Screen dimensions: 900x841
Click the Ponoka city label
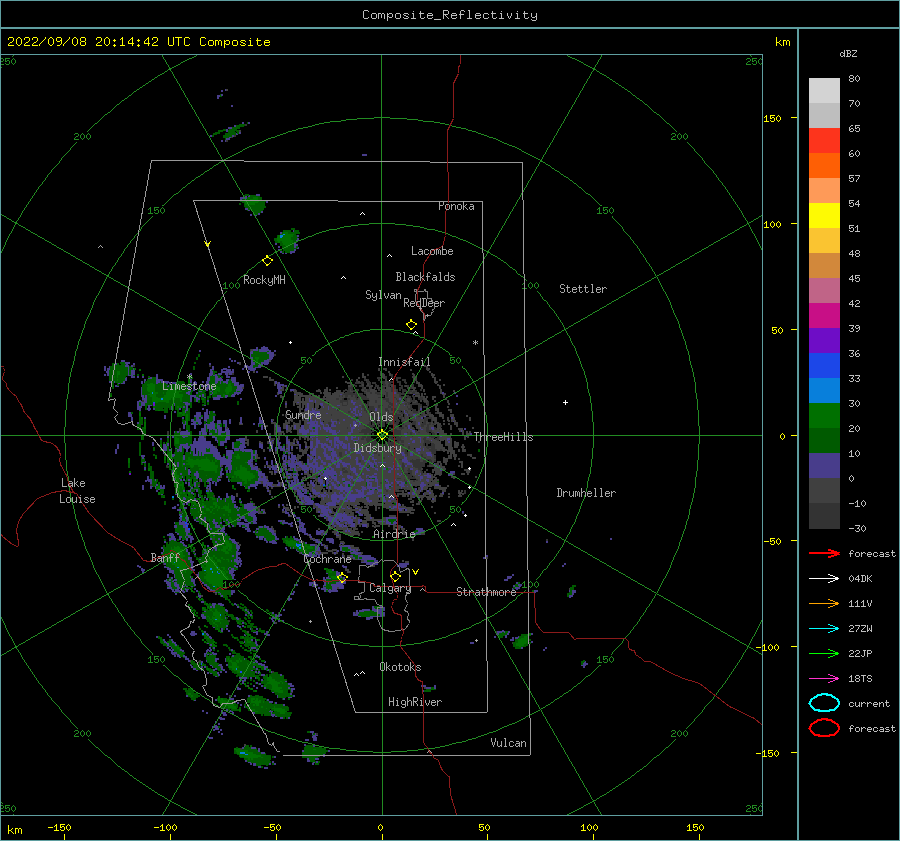(x=456, y=206)
